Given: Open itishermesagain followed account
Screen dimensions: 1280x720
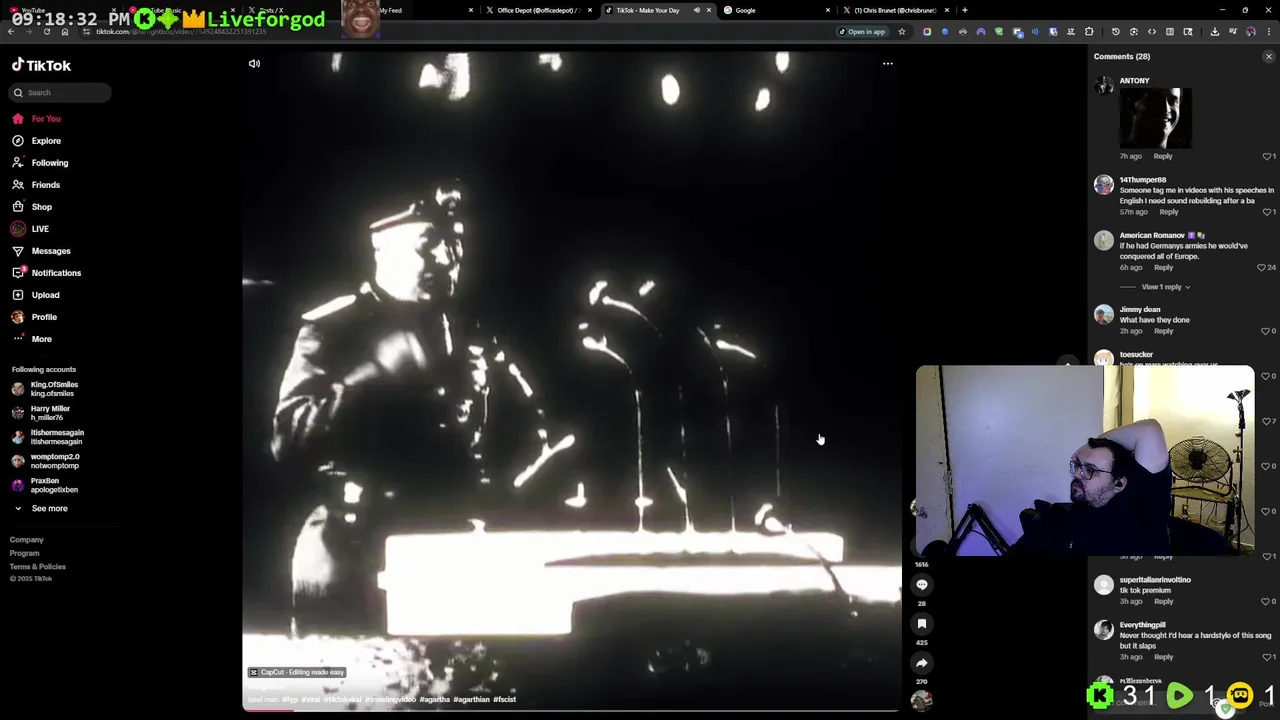Looking at the screenshot, I should (57, 437).
